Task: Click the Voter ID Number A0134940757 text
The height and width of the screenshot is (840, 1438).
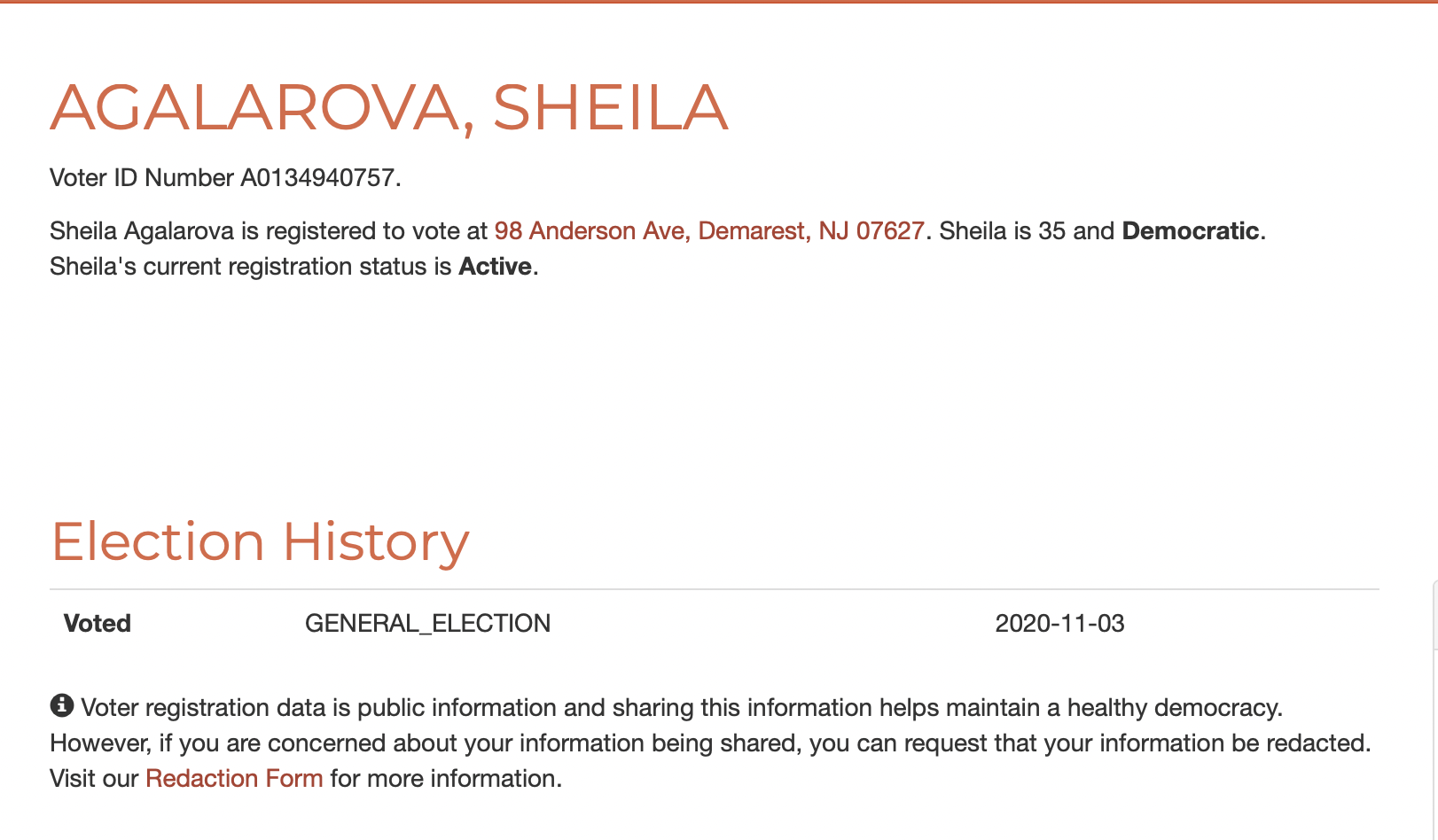Action: [225, 178]
